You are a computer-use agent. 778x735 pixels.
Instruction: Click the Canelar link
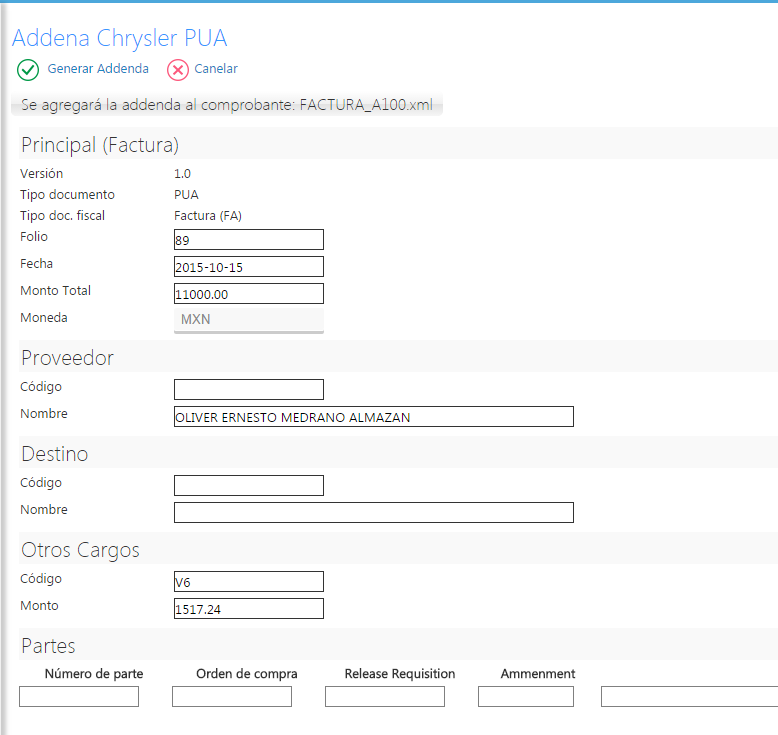[216, 68]
